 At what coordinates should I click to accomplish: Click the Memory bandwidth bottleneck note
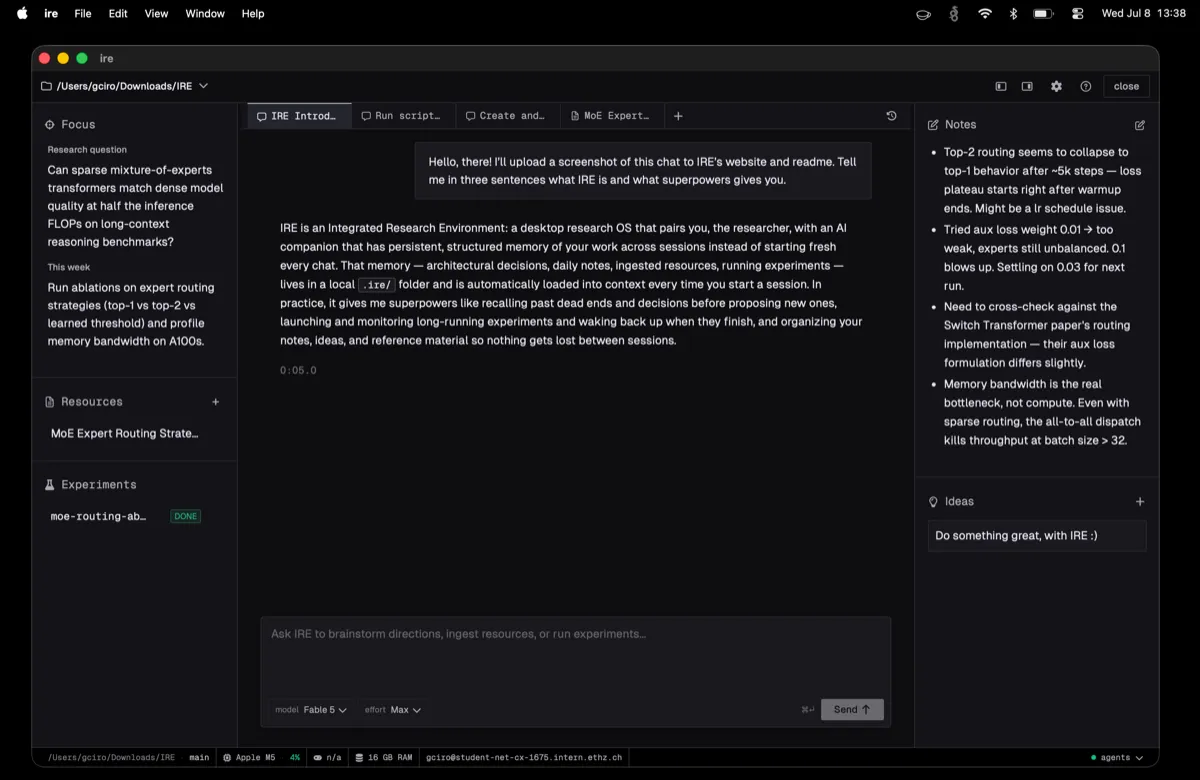point(1042,412)
